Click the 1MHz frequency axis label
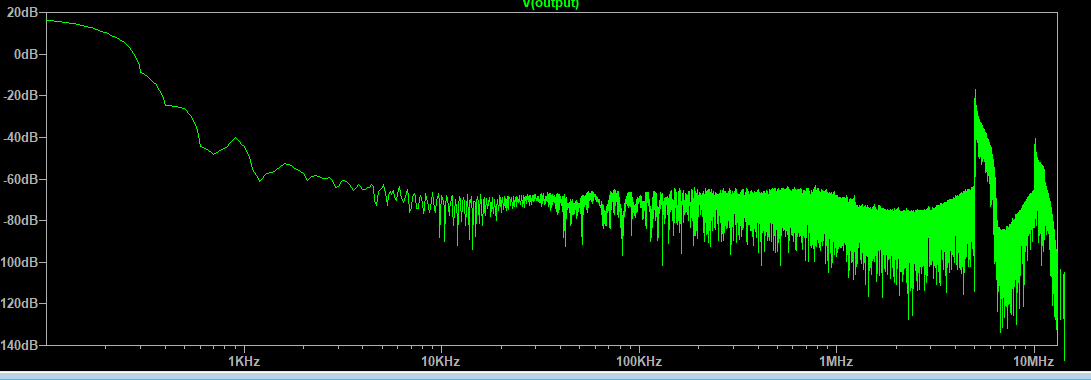The image size is (1091, 380). click(836, 361)
